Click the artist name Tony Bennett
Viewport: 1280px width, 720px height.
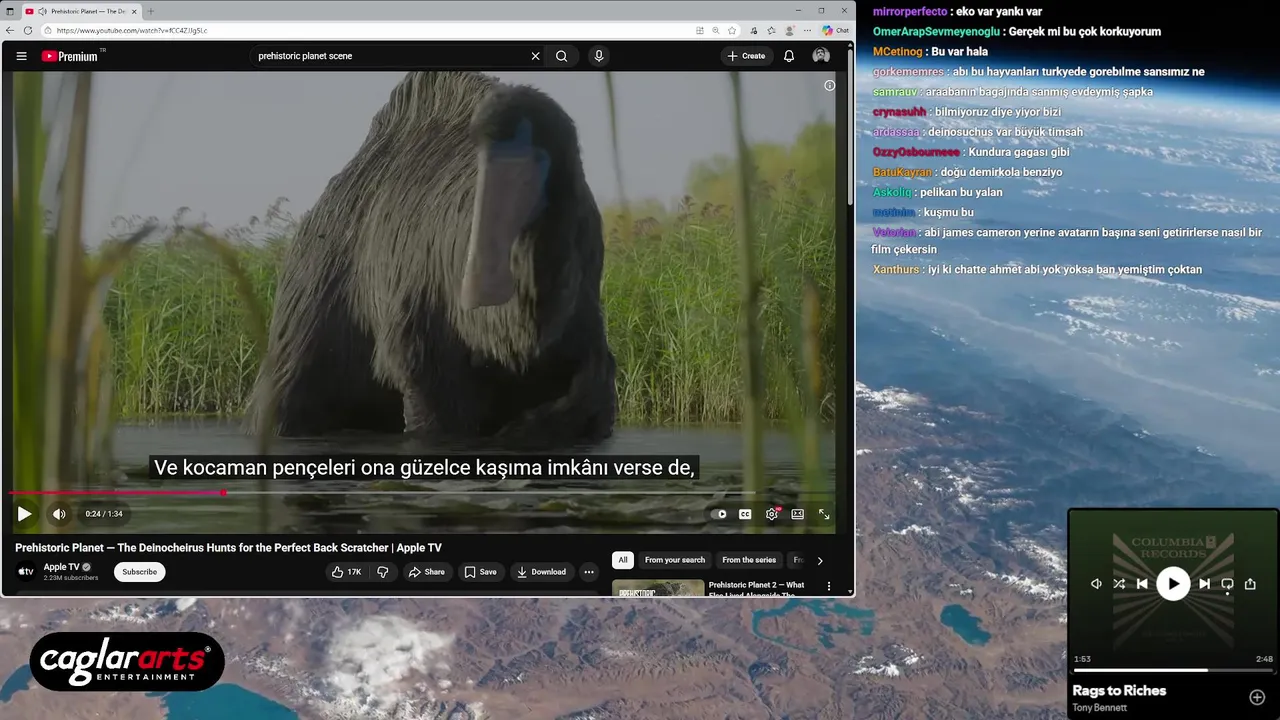click(x=1100, y=708)
